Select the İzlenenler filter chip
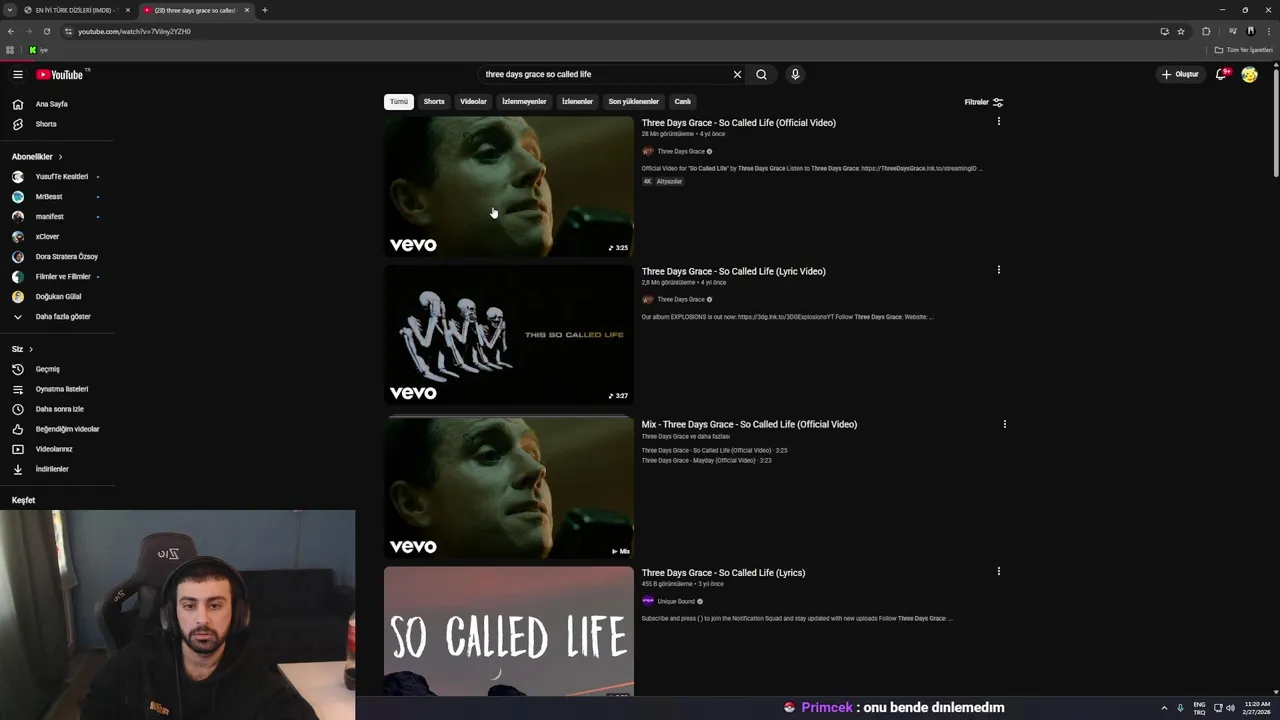 pos(577,101)
